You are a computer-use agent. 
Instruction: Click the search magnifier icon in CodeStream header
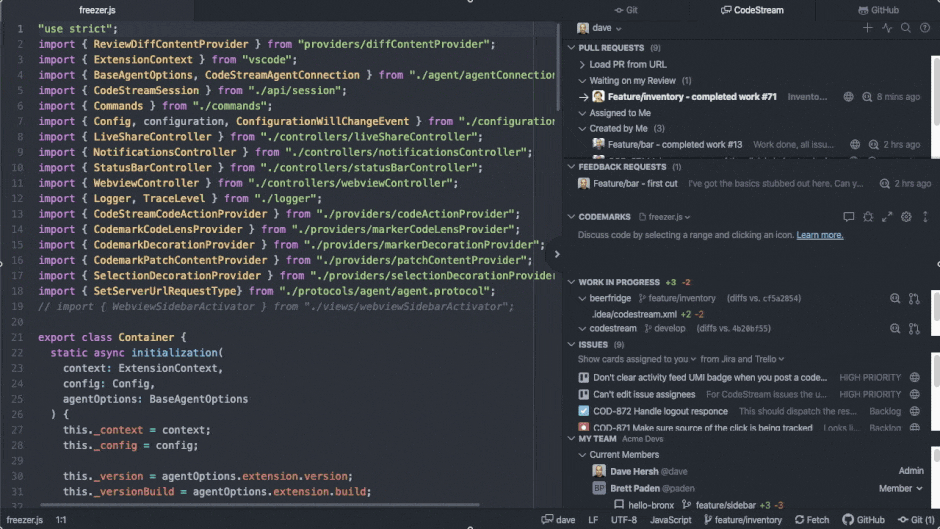(906, 28)
